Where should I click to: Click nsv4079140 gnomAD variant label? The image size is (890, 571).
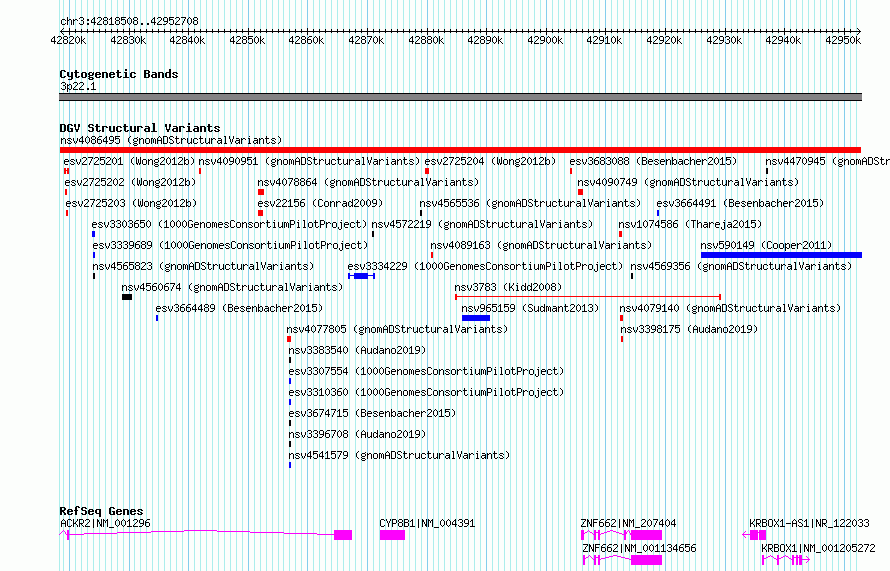pos(730,308)
